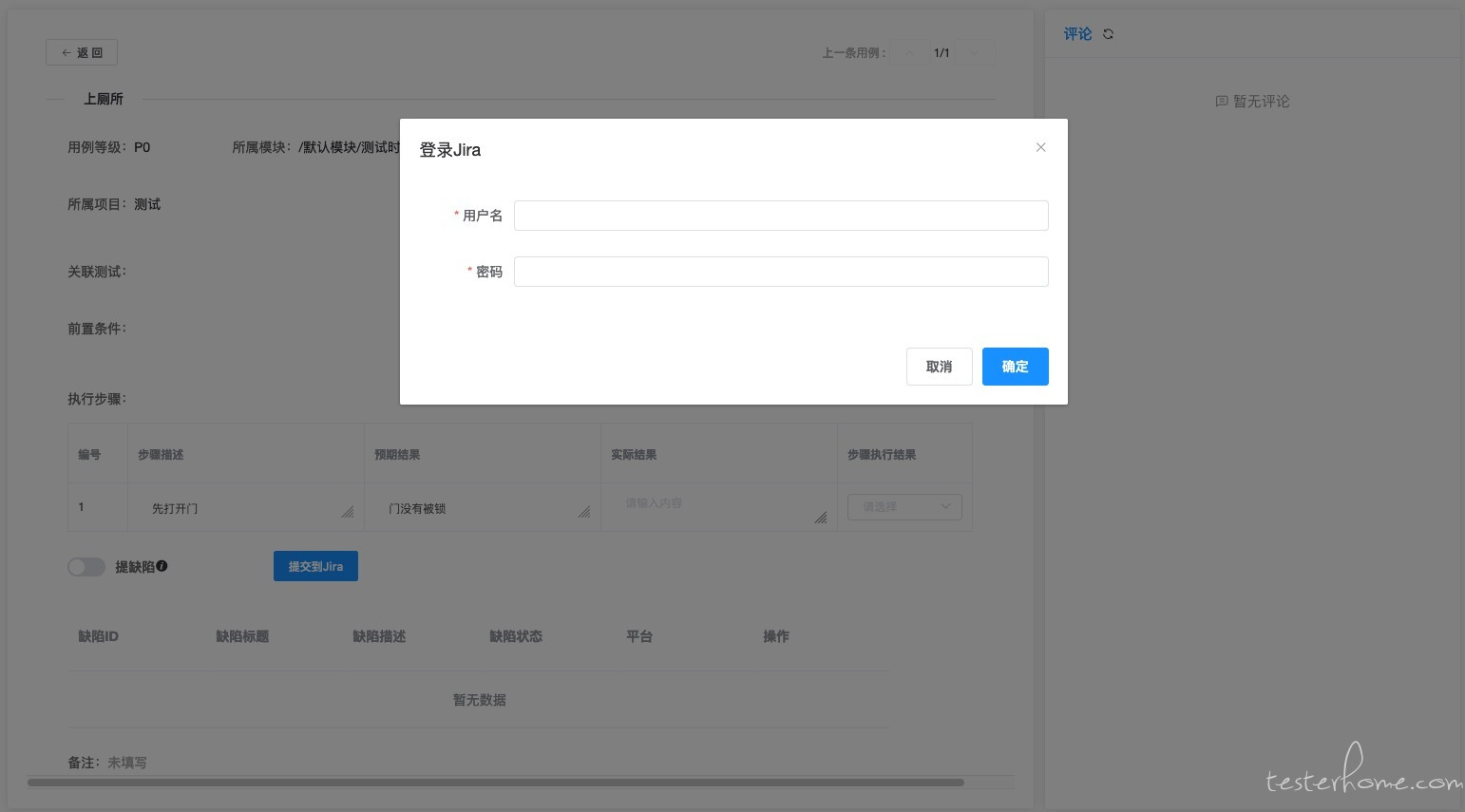Image resolution: width=1465 pixels, height=812 pixels.
Task: Click the 提交到Jira button
Action: (315, 566)
